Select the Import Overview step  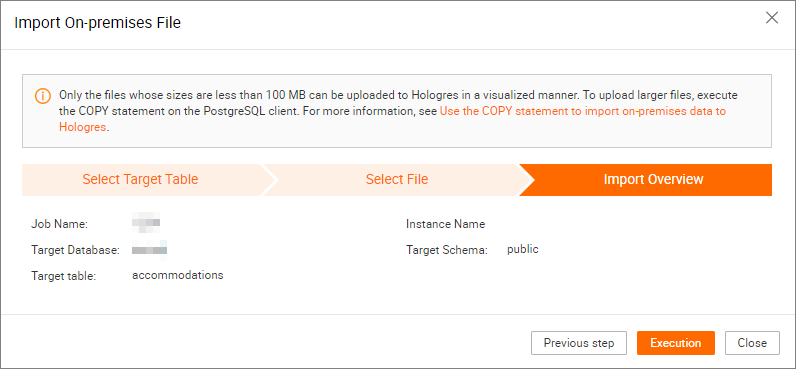pos(653,179)
